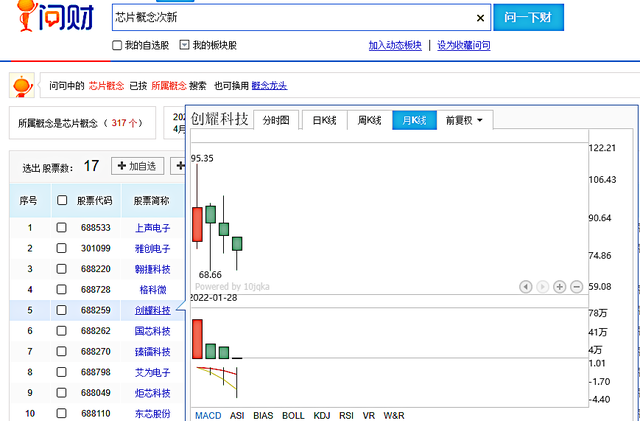Select the 月K线 tab
Image resolution: width=640 pixels, height=421 pixels.
pyautogui.click(x=414, y=120)
